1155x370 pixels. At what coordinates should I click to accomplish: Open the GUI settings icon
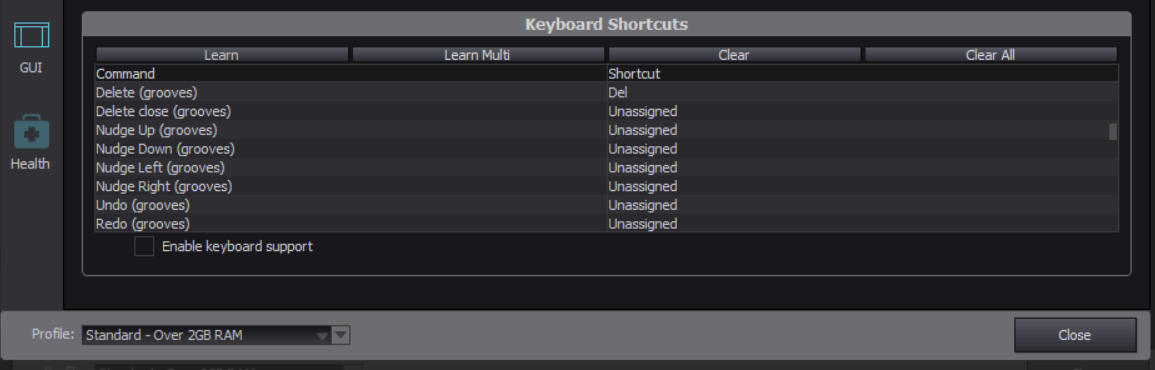coord(31,35)
